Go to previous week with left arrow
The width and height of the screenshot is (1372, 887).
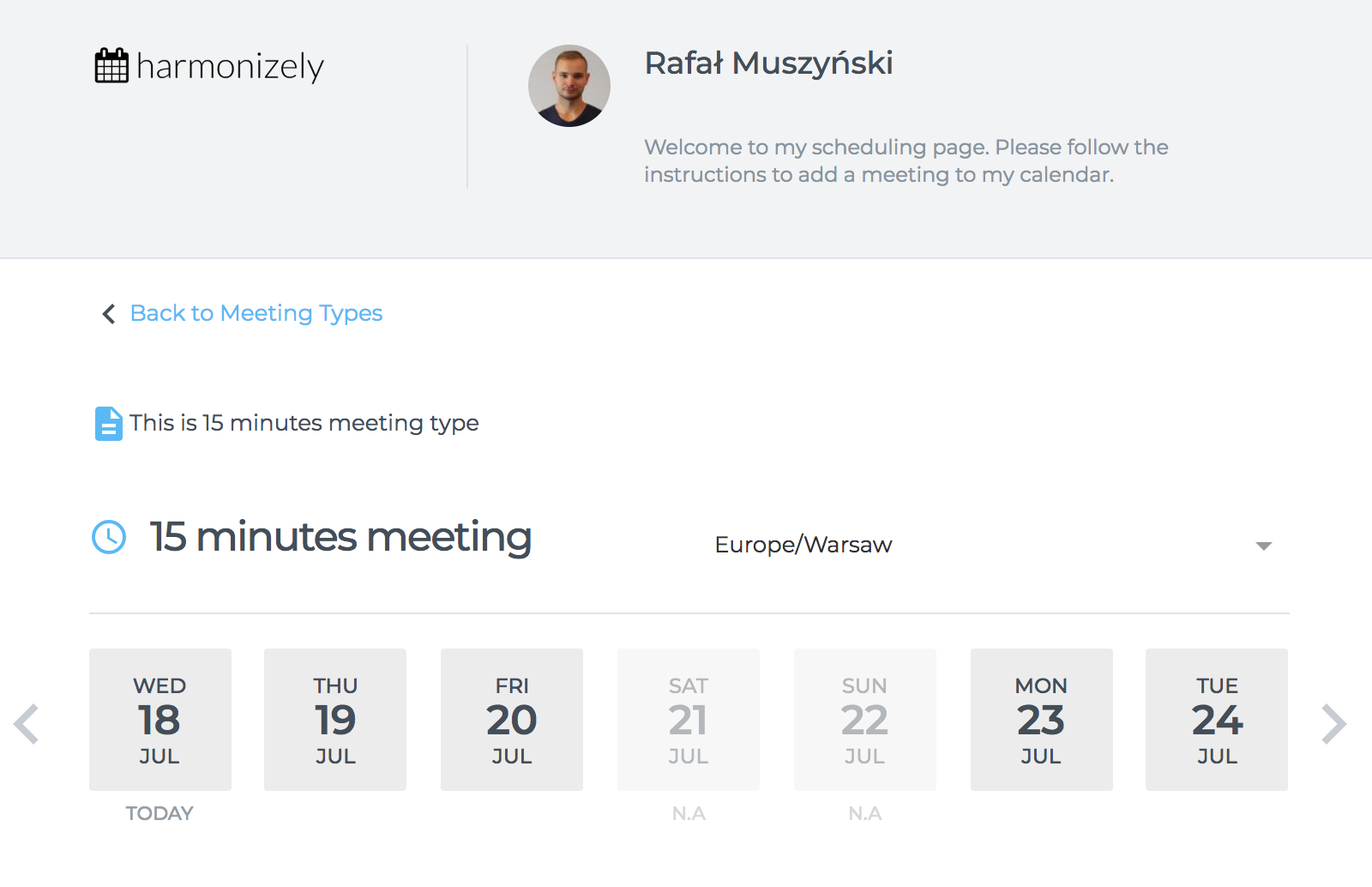pyautogui.click(x=27, y=723)
